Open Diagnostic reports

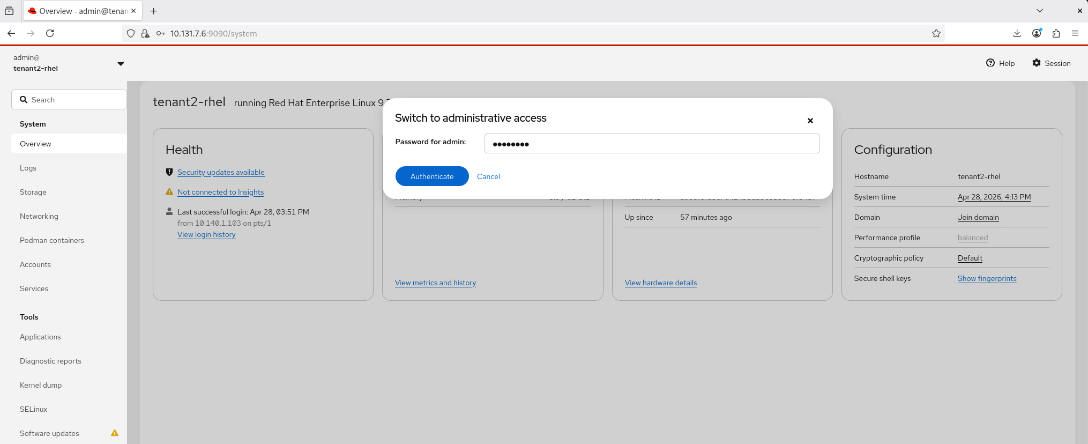click(50, 361)
